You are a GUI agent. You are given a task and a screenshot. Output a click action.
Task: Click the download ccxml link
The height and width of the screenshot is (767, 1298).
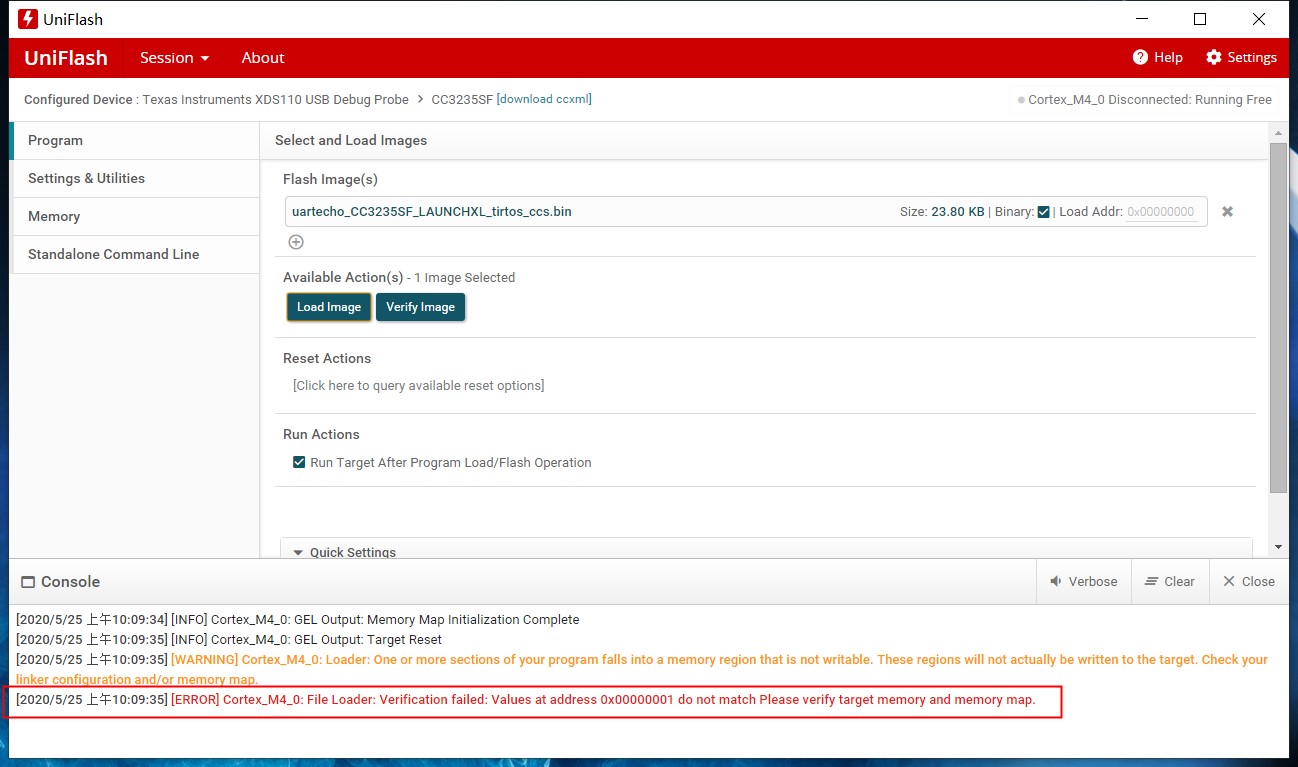pyautogui.click(x=544, y=99)
